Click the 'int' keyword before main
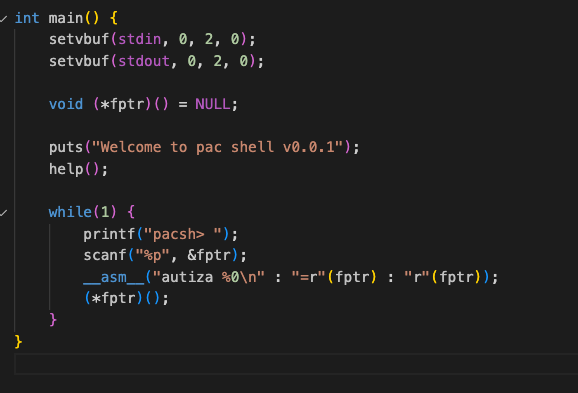 27,18
